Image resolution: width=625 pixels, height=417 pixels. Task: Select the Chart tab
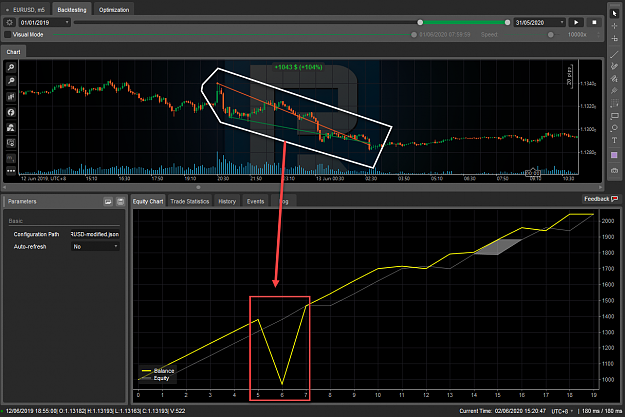[14, 52]
